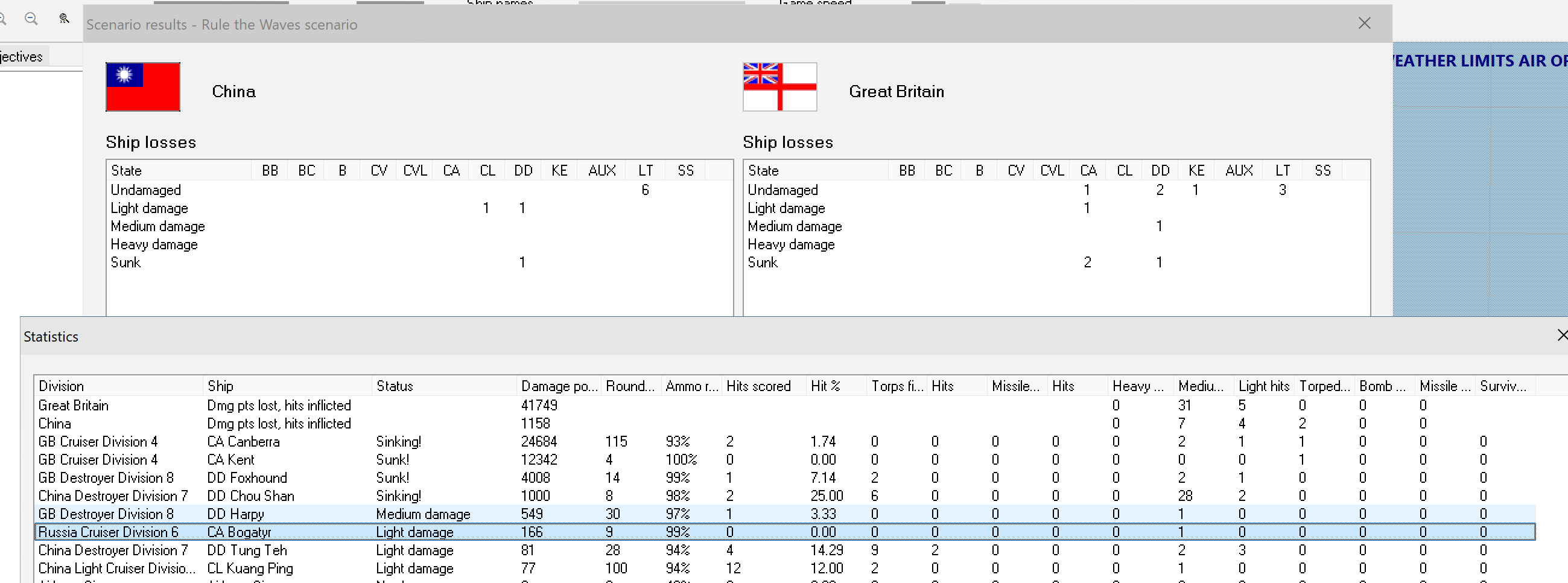Select the CL Kuang Ping row
1568x583 pixels.
point(250,569)
